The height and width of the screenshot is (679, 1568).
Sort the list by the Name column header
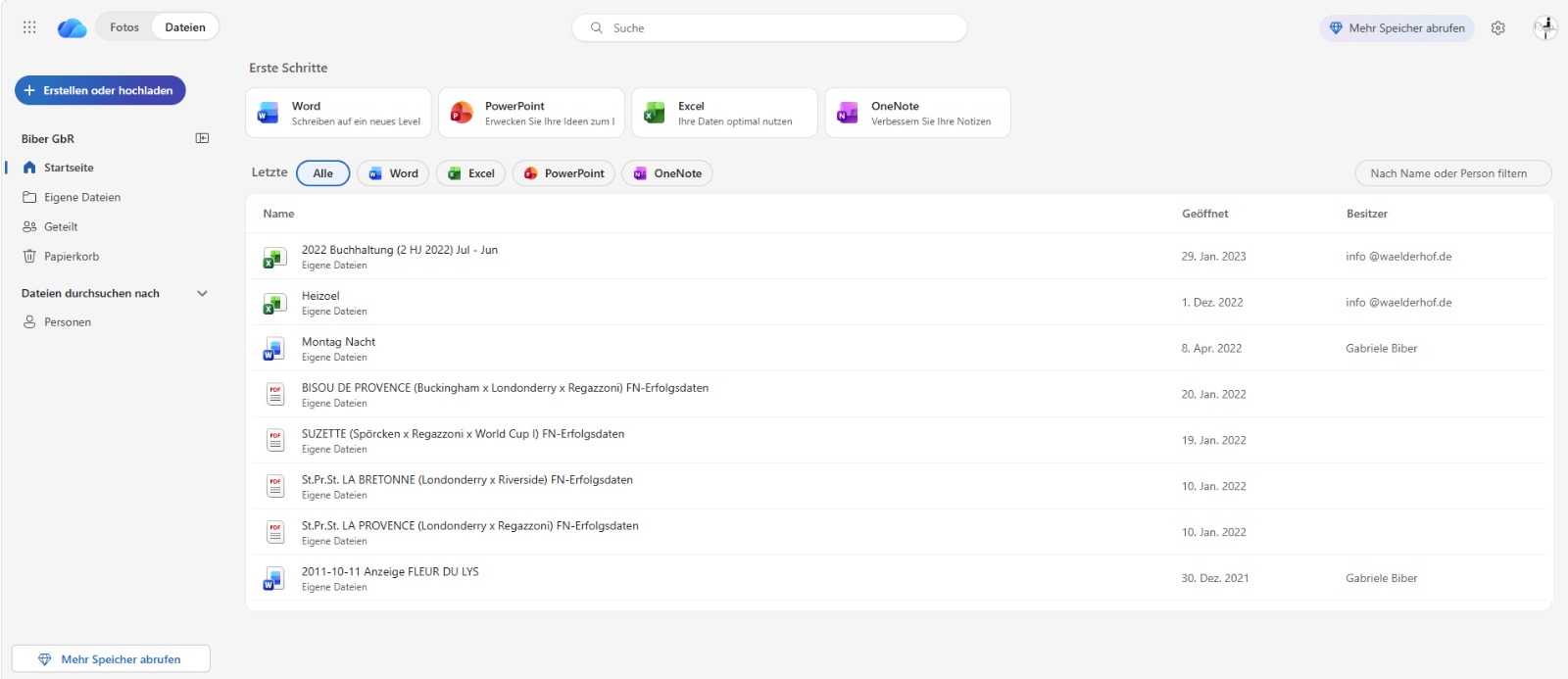coord(278,214)
